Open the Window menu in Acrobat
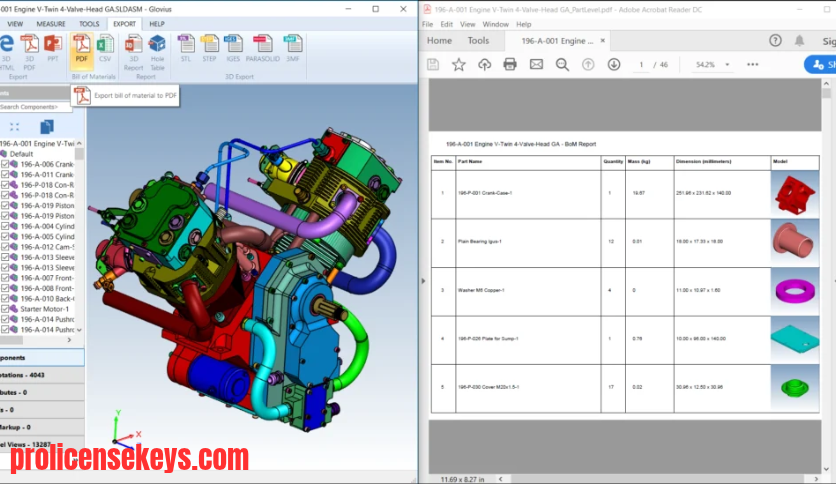The height and width of the screenshot is (484, 836). [495, 25]
